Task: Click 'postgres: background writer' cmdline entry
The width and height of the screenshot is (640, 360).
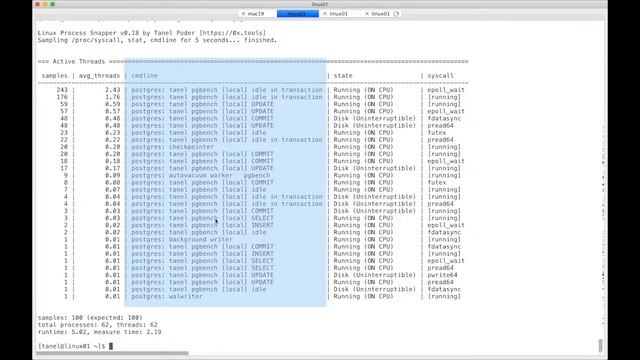Action: [182, 240]
